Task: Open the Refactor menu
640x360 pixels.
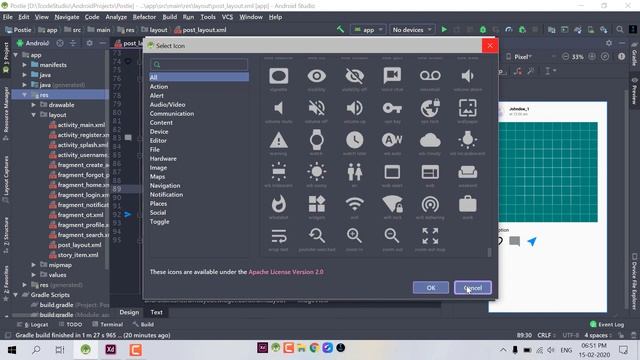Action: [x=144, y=17]
